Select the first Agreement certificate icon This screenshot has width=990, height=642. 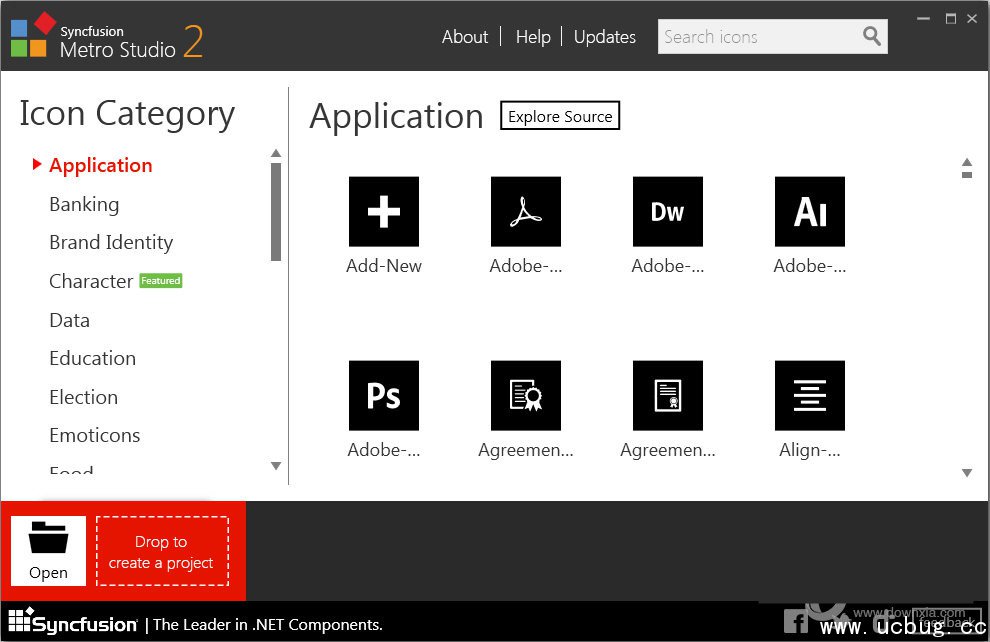[x=526, y=396]
